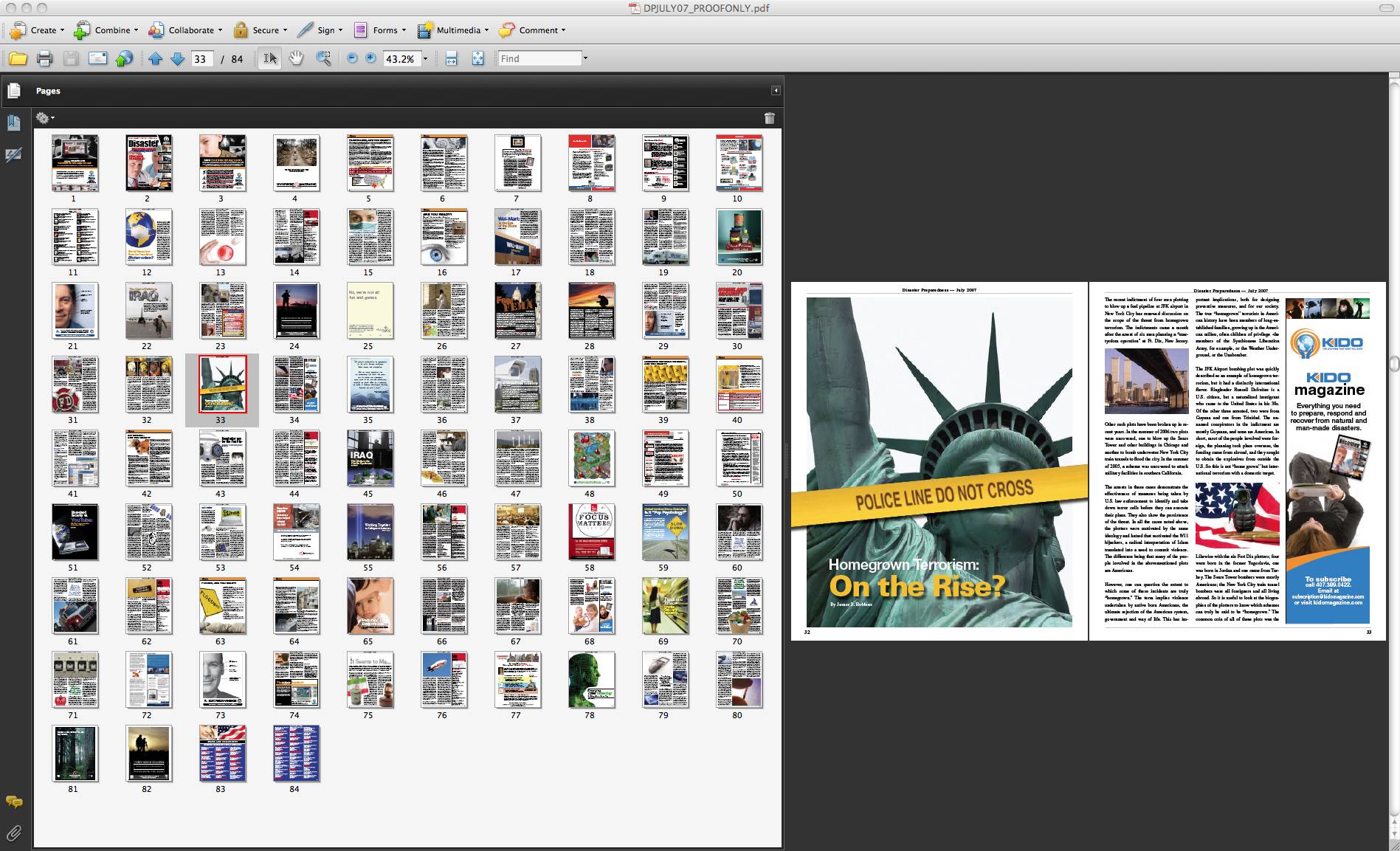This screenshot has width=1400, height=851.
Task: Go to the next page with the down arrow
Action: coord(177,58)
